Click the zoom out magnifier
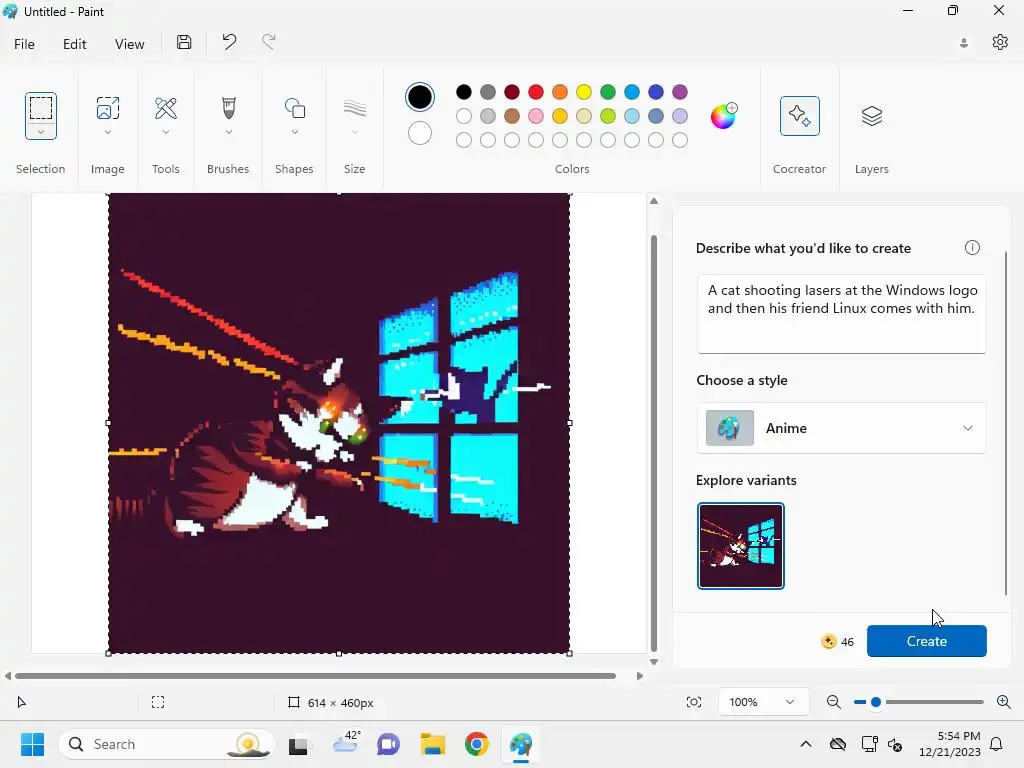 [x=833, y=702]
